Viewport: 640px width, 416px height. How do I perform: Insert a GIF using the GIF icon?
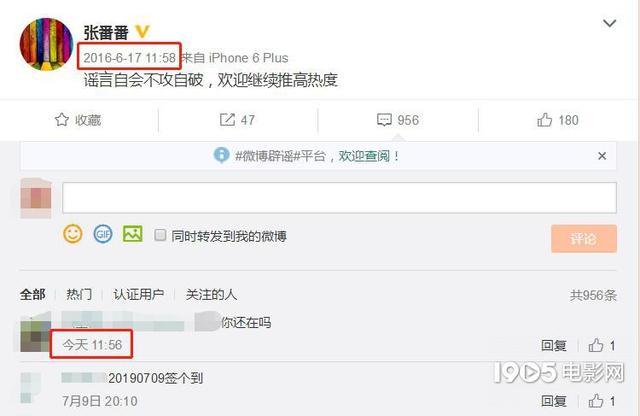click(103, 234)
